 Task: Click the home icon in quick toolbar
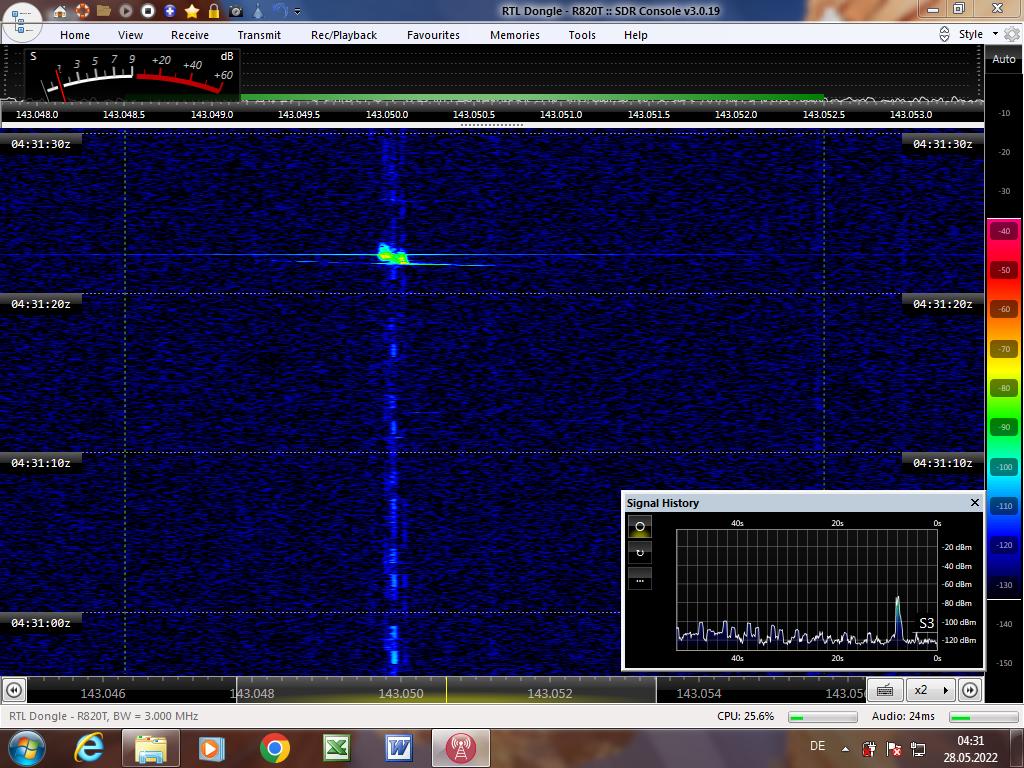(x=60, y=10)
